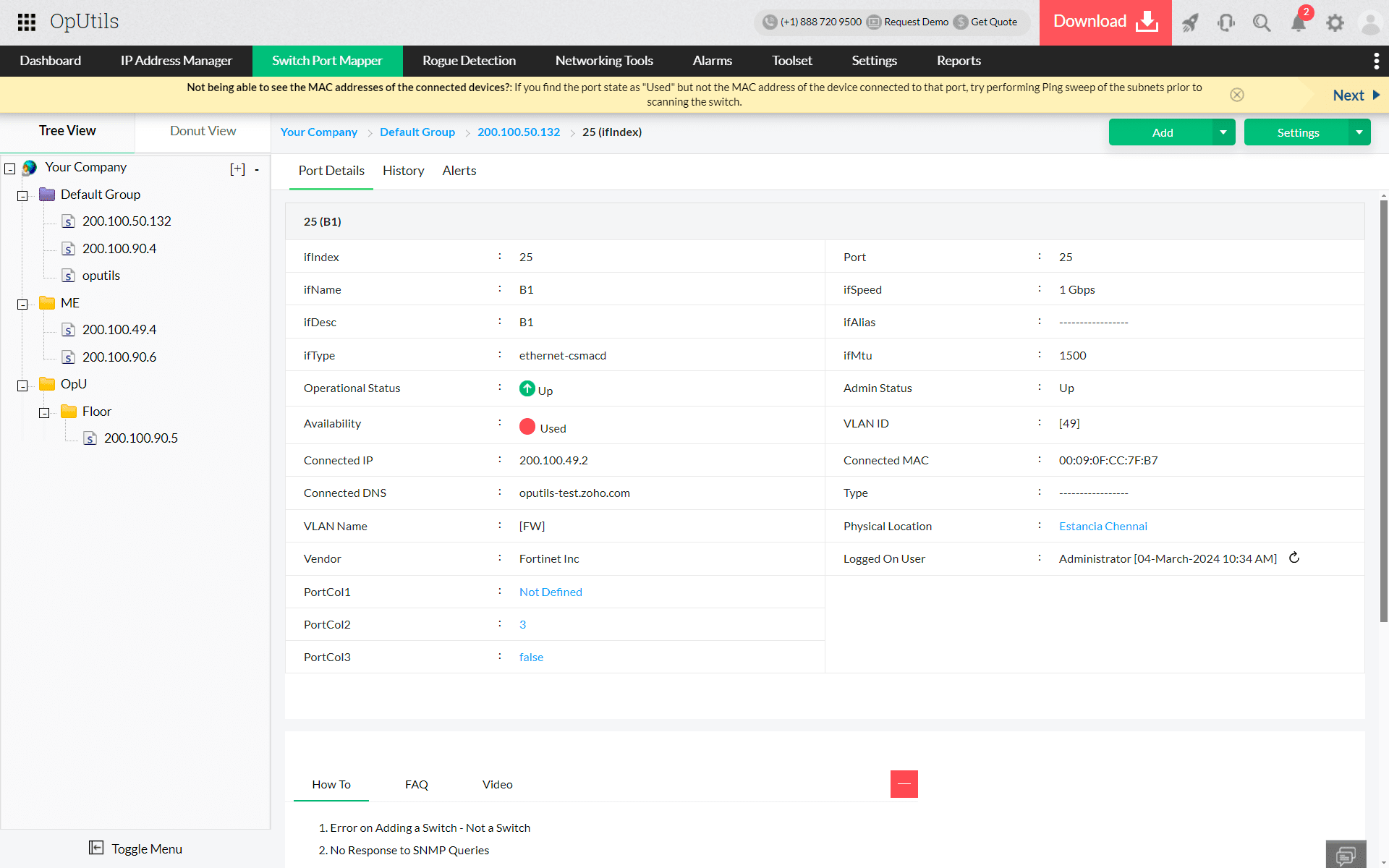The height and width of the screenshot is (868, 1389).
Task: Open the chat icon at bottom right
Action: [x=1346, y=855]
